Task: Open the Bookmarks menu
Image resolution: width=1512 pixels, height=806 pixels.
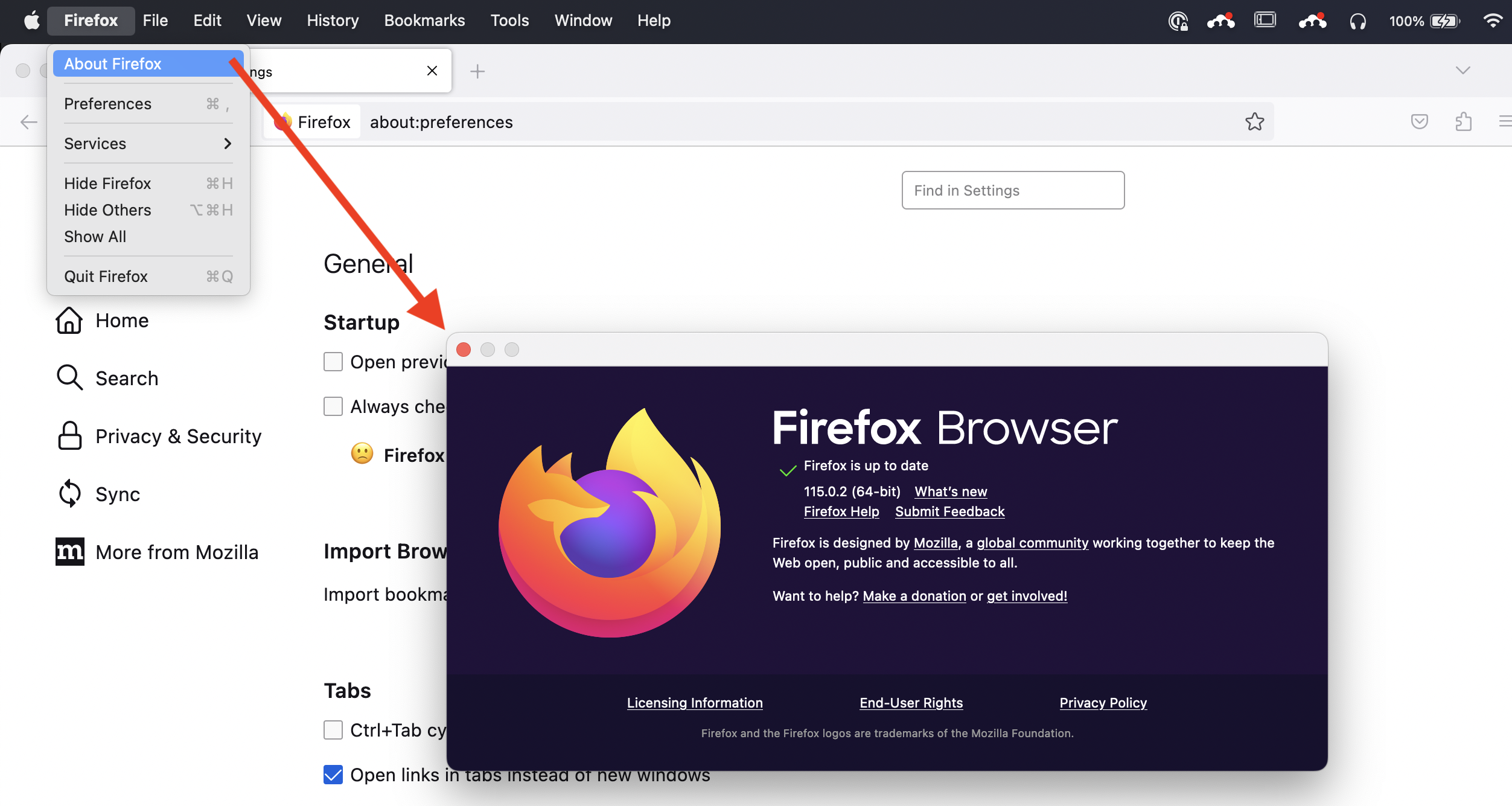Action: (x=424, y=21)
